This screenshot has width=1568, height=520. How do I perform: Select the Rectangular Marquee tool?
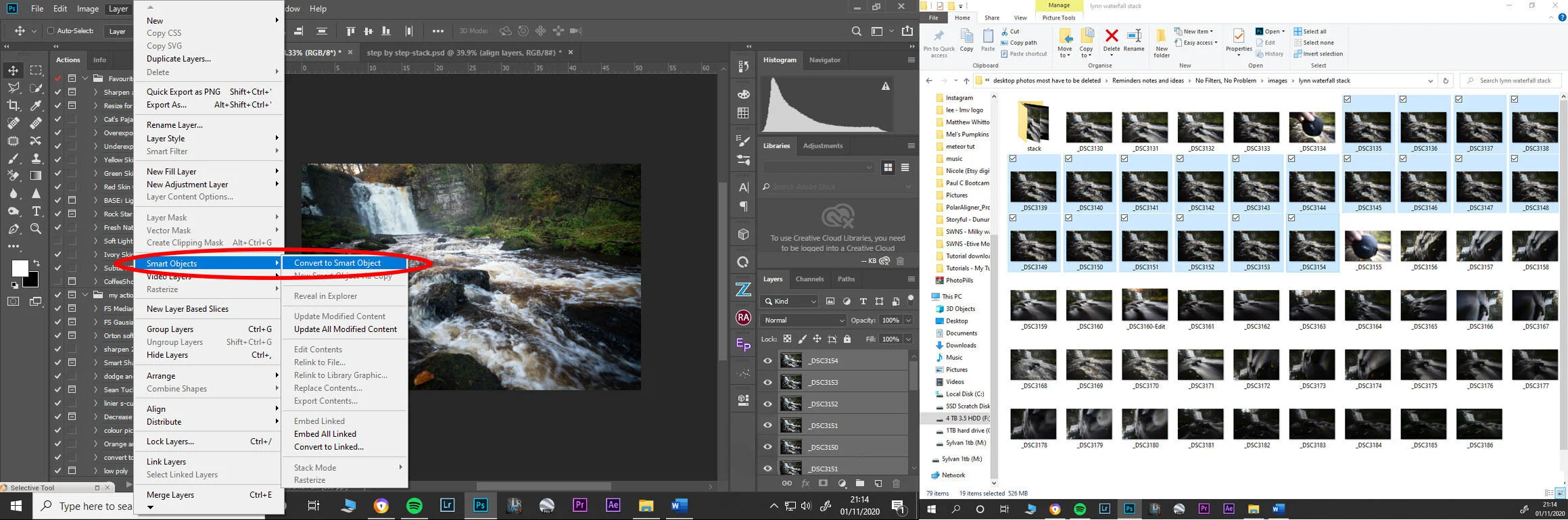point(36,70)
